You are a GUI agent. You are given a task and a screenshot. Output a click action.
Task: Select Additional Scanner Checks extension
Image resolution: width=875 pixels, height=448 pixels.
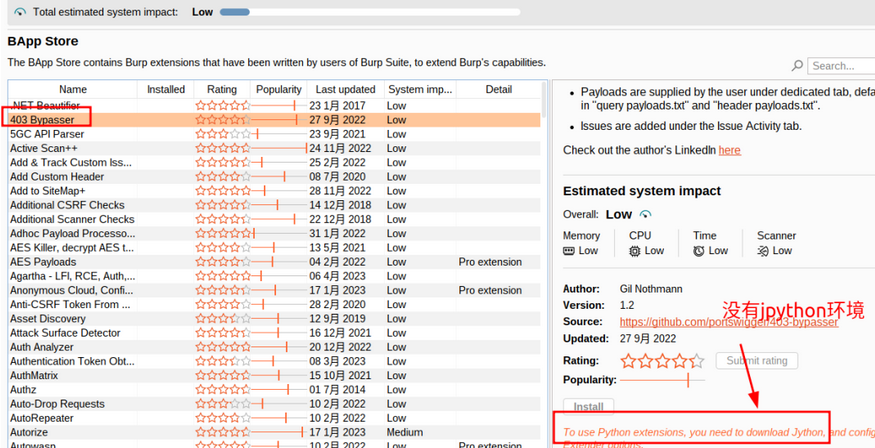click(274, 219)
